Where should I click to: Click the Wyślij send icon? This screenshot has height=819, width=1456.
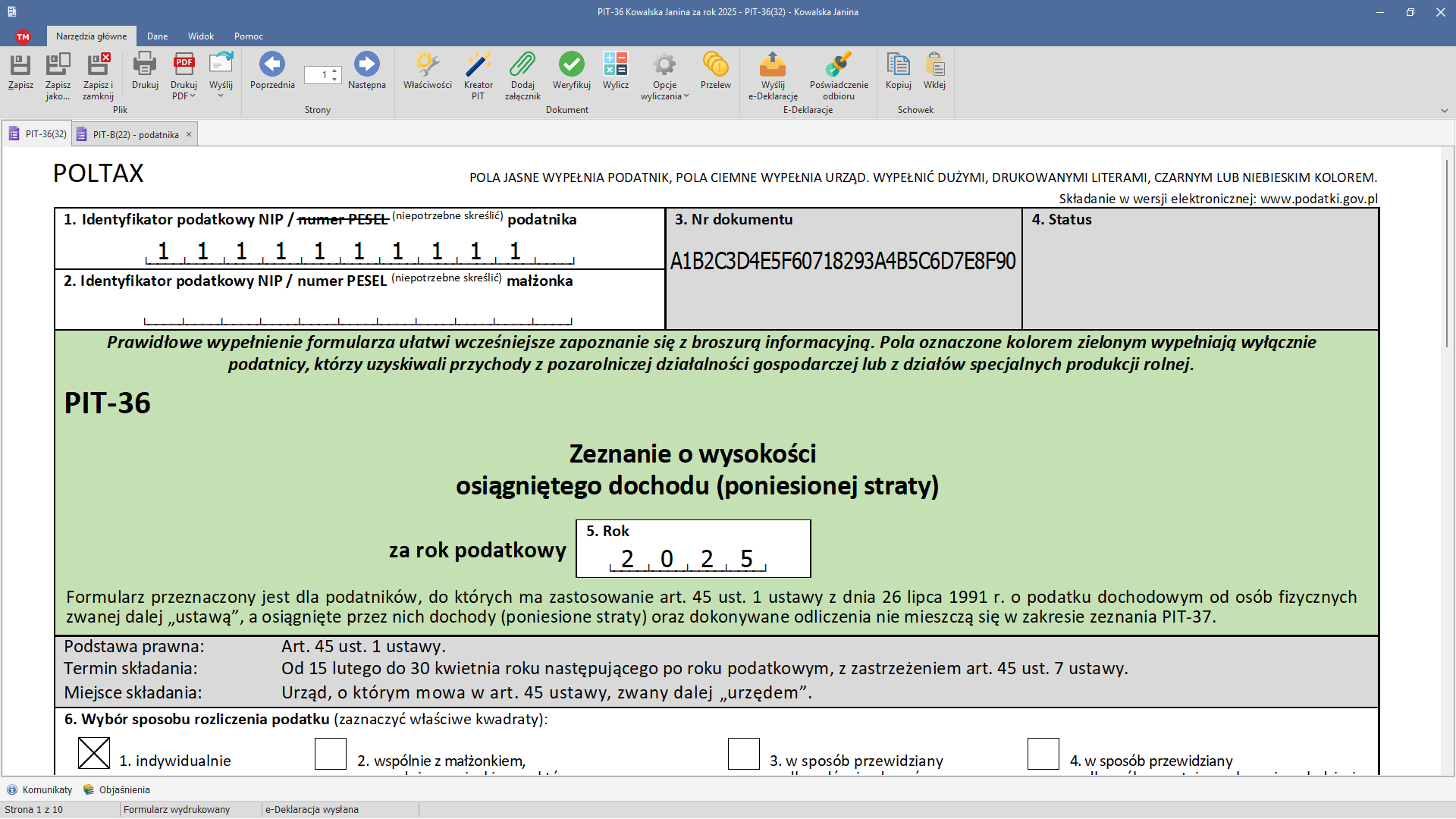[x=221, y=64]
